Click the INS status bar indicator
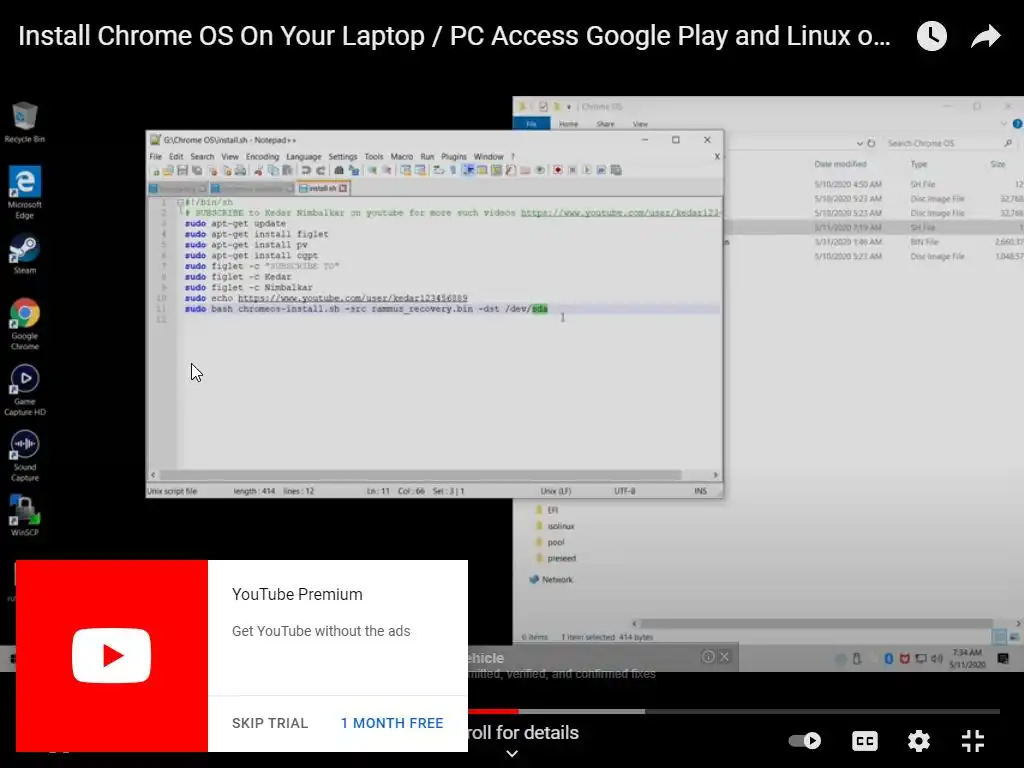 (x=700, y=491)
